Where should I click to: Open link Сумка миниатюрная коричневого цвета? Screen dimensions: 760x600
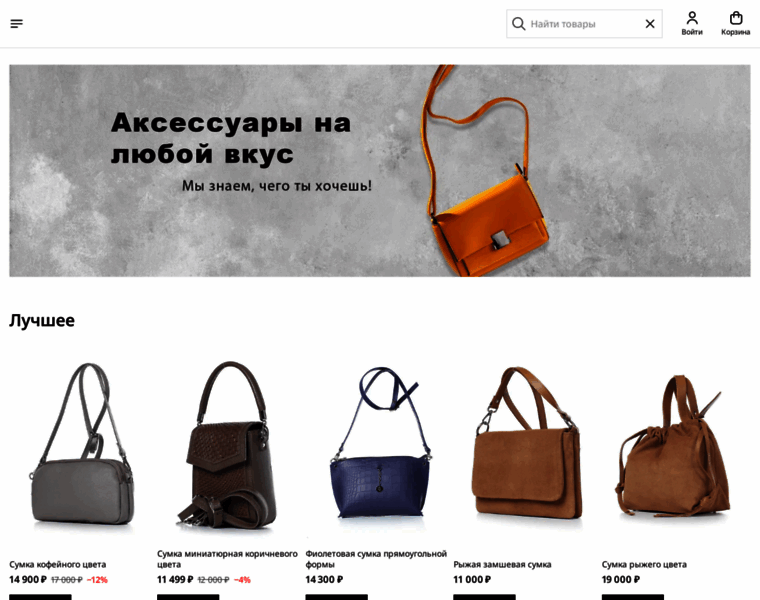point(227,559)
